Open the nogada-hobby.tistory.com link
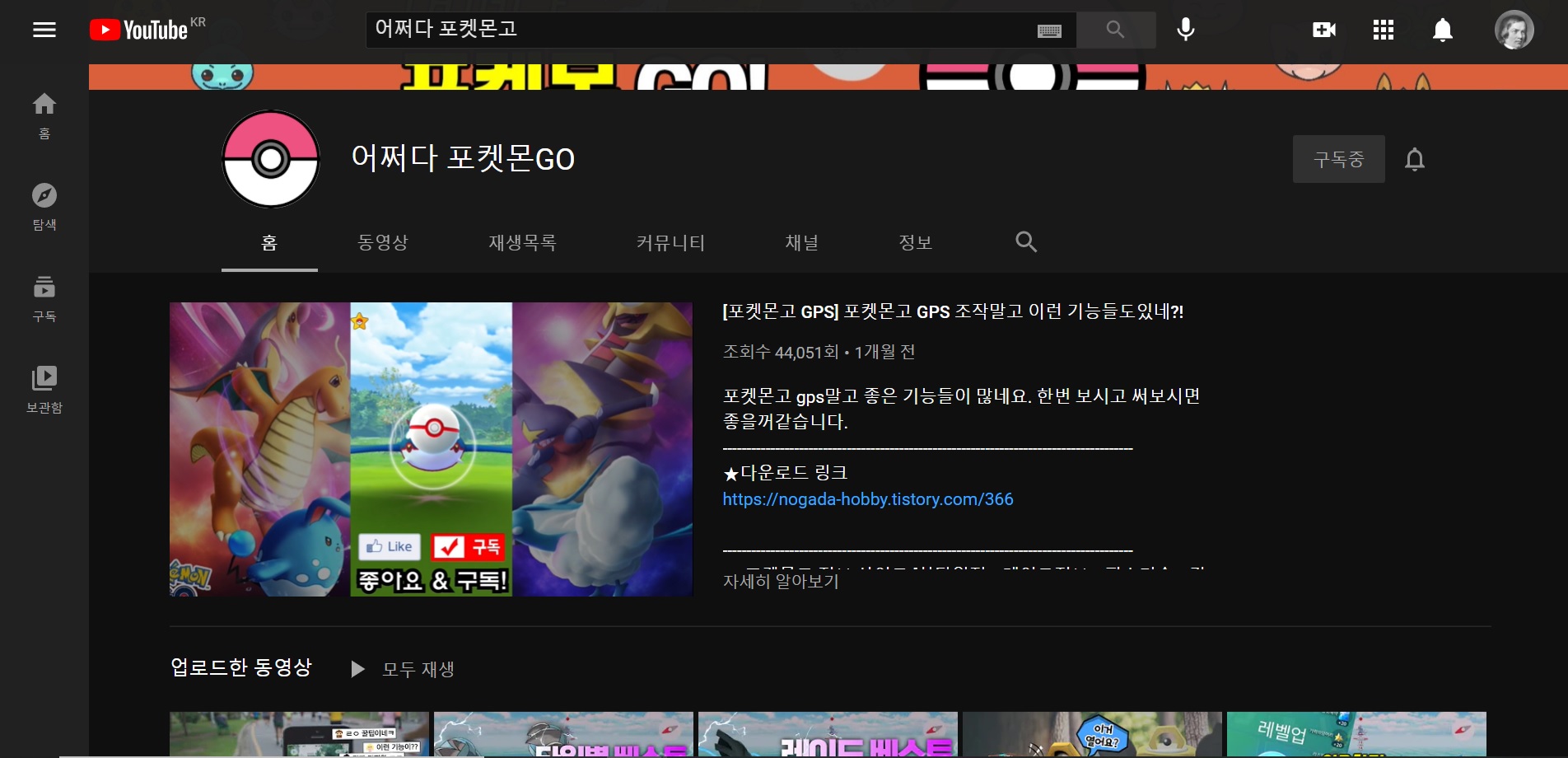 (x=867, y=499)
